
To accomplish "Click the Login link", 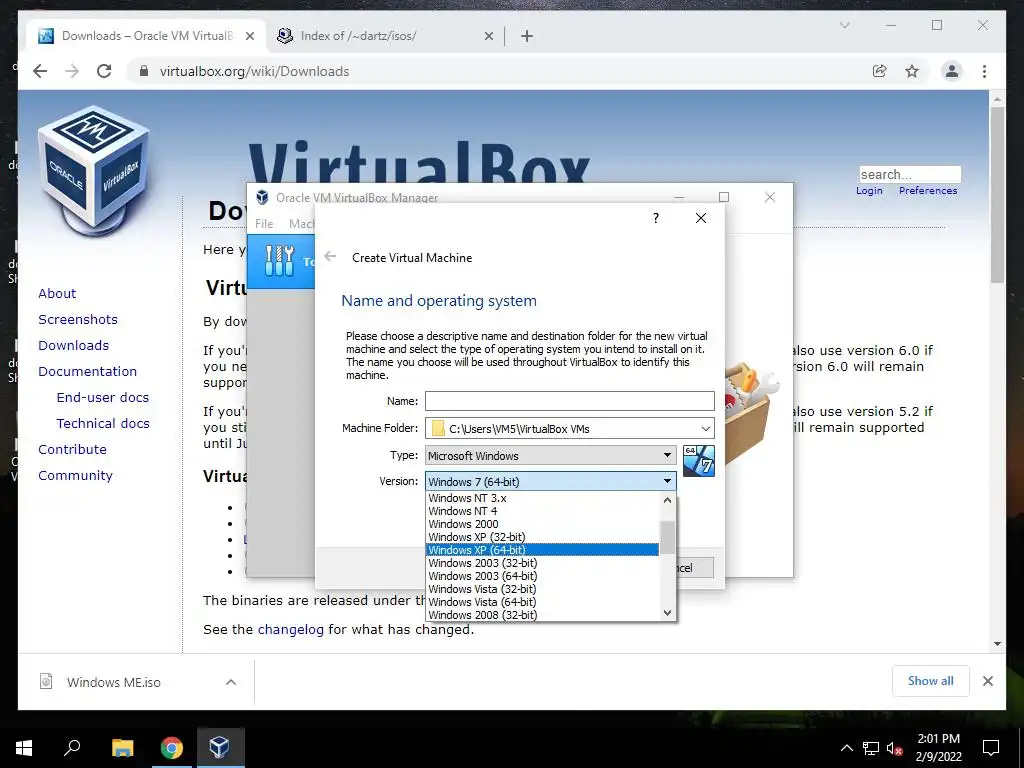I will coord(869,191).
